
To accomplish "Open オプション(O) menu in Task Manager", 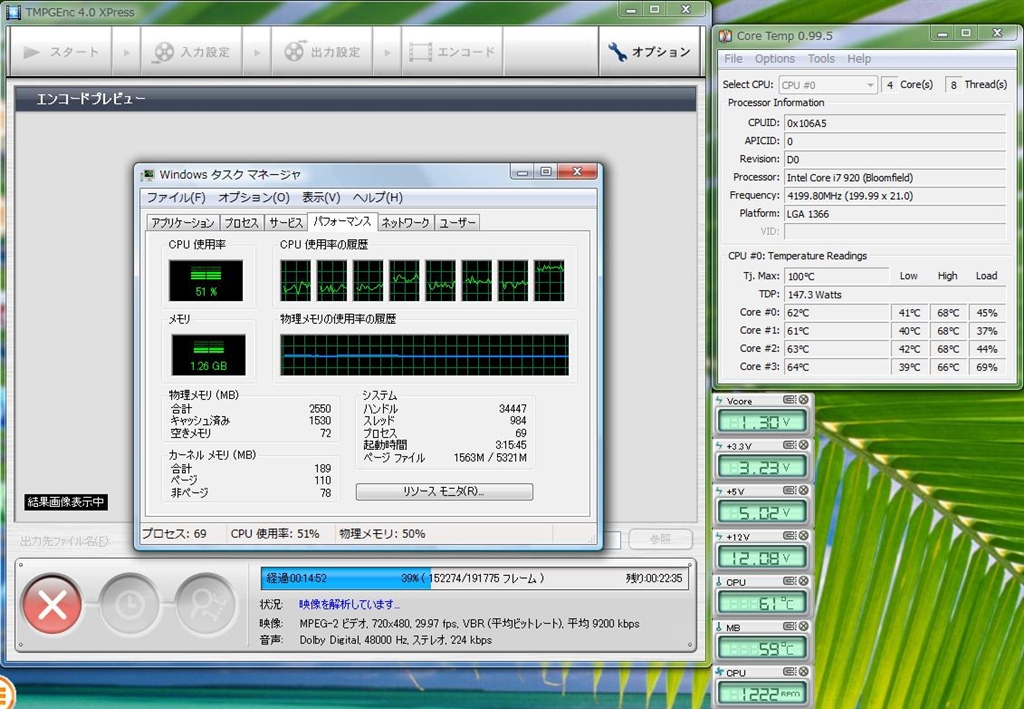I will 253,197.
